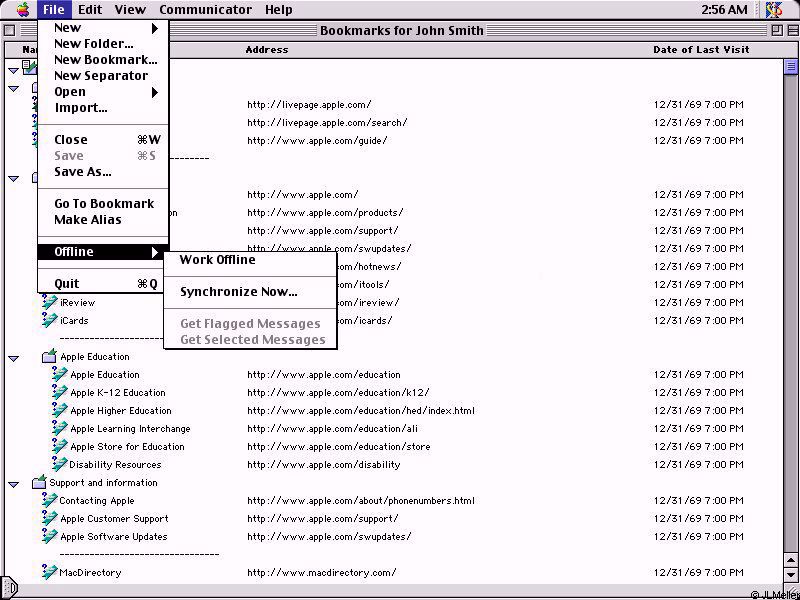The height and width of the screenshot is (600, 800).
Task: Collapse the Support and information folder triangle
Action: pyautogui.click(x=14, y=484)
